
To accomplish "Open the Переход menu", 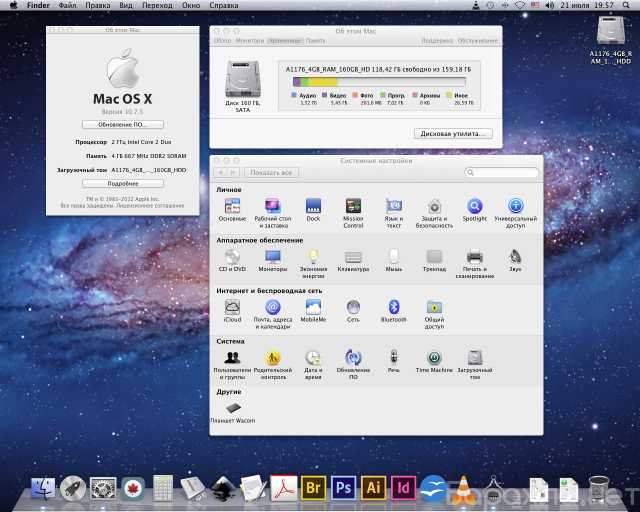I will coord(157,5).
